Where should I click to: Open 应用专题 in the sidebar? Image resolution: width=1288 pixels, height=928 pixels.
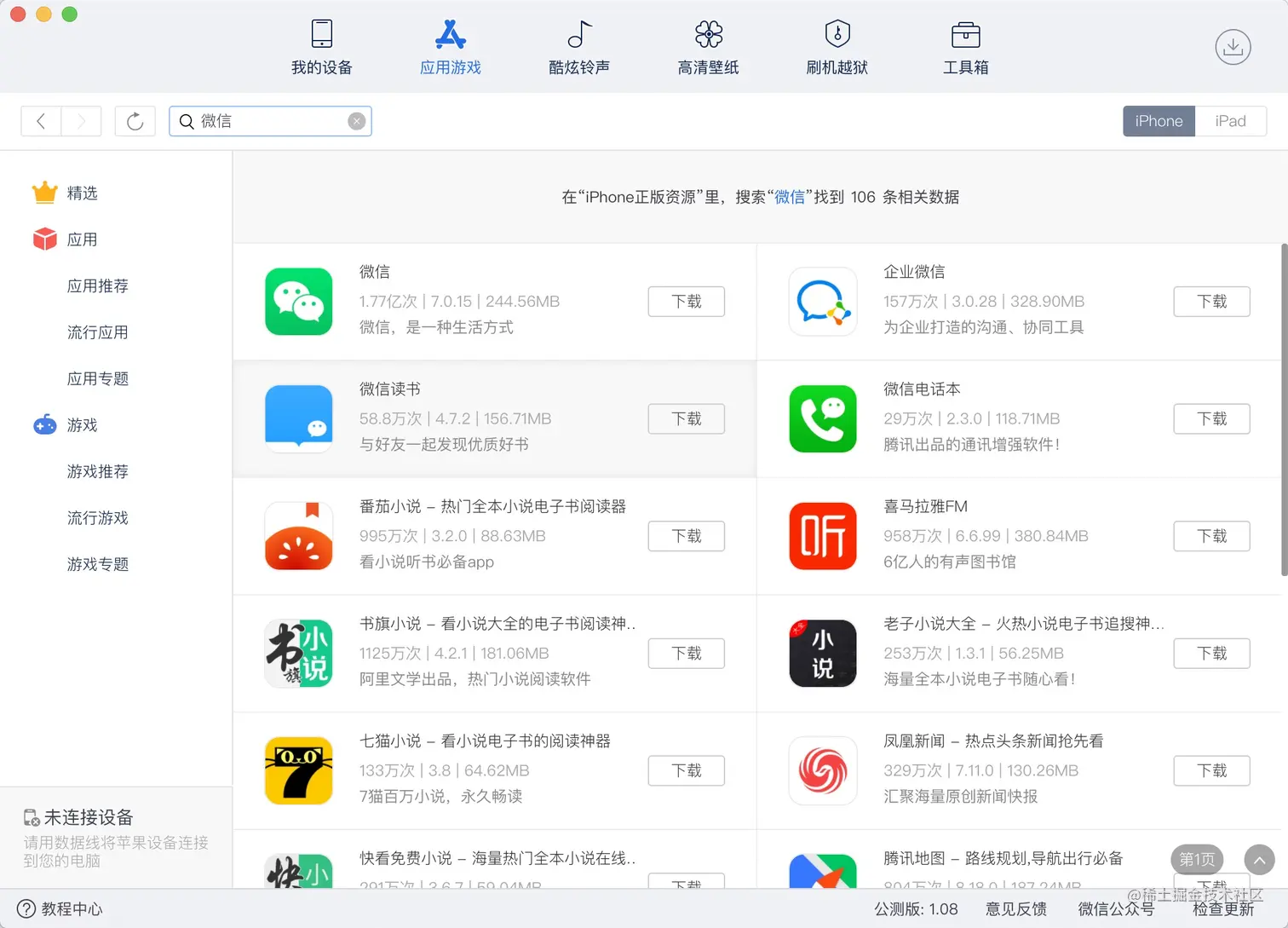pyautogui.click(x=97, y=378)
